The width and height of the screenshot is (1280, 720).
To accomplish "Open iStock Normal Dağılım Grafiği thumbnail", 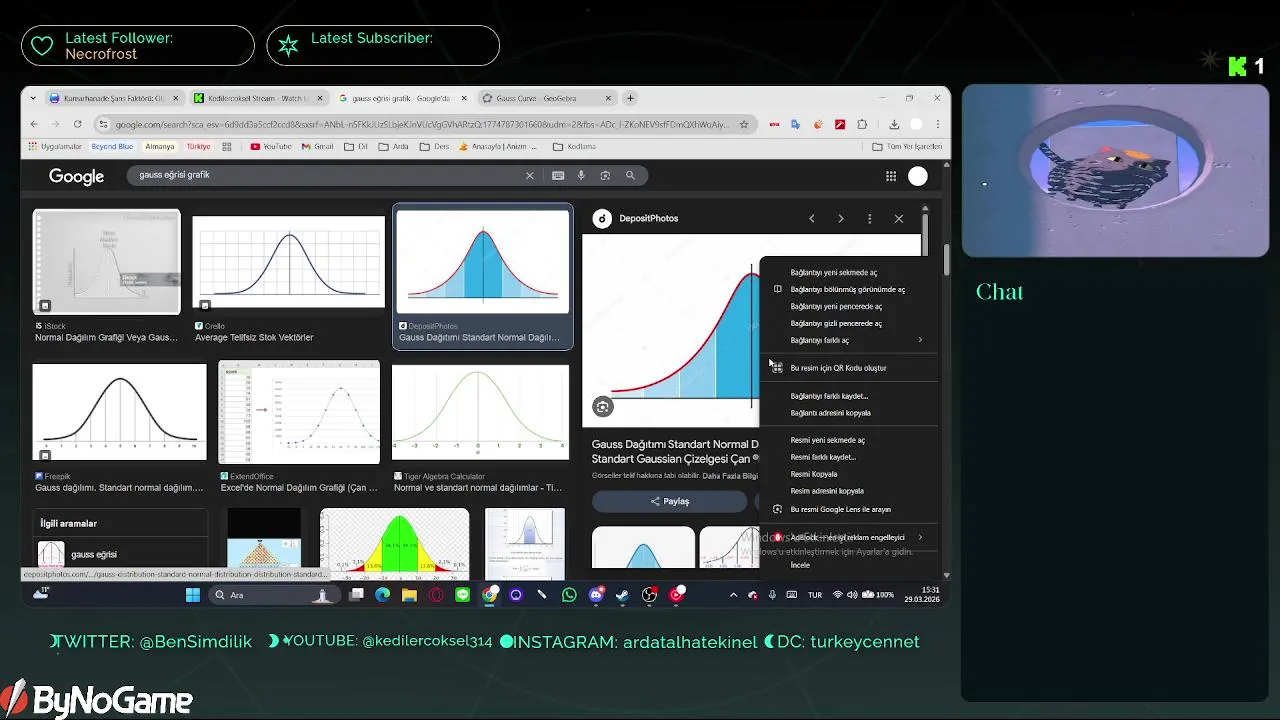I will (107, 262).
